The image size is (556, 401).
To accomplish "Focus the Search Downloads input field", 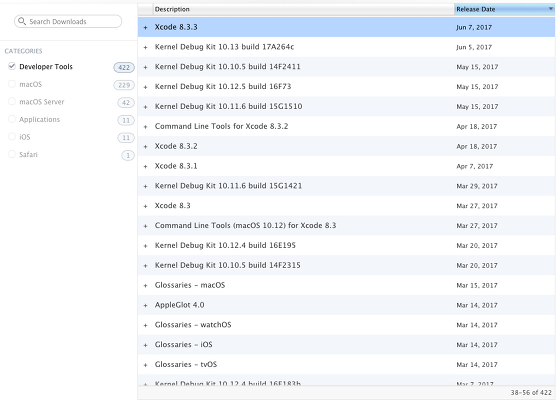I will (68, 21).
